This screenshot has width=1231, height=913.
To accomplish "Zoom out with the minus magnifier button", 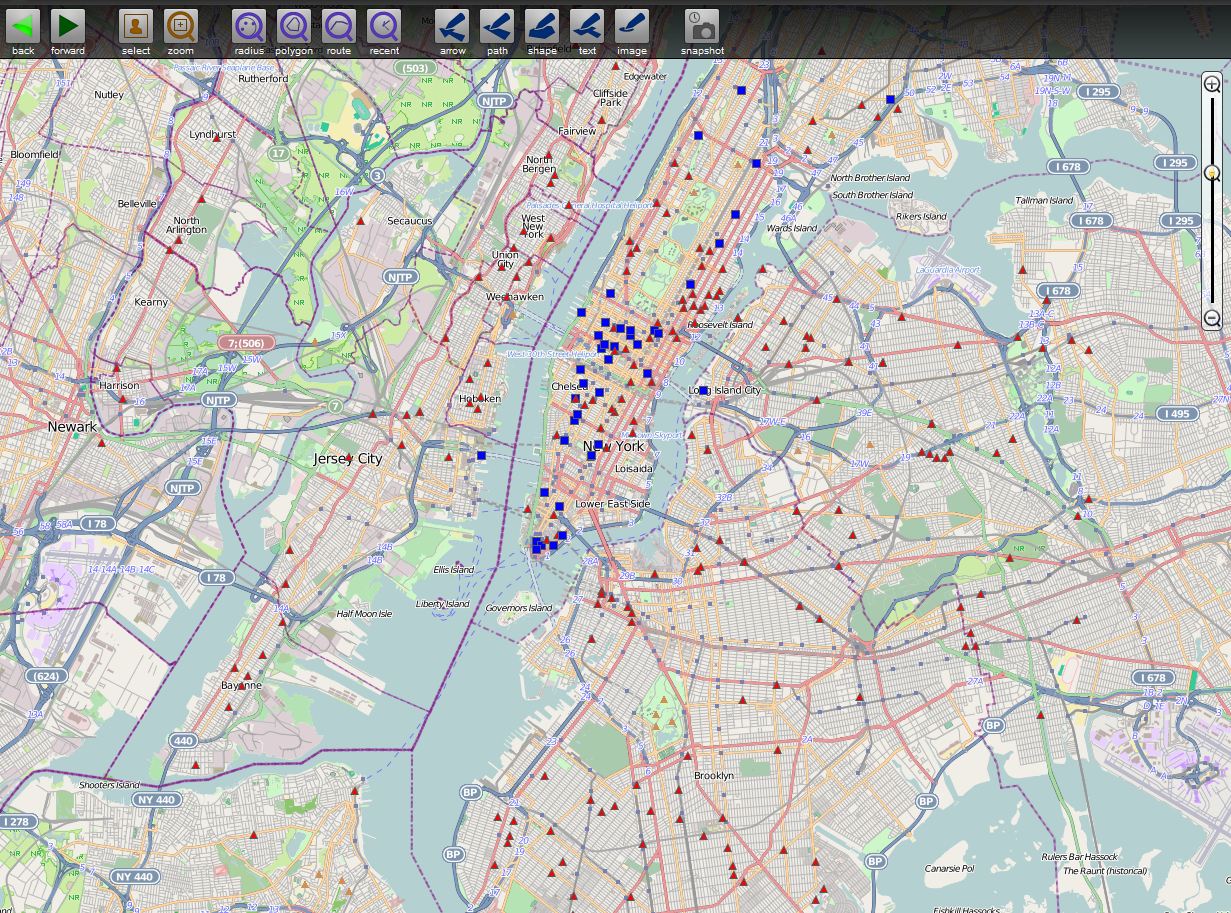I will pyautogui.click(x=1212, y=319).
